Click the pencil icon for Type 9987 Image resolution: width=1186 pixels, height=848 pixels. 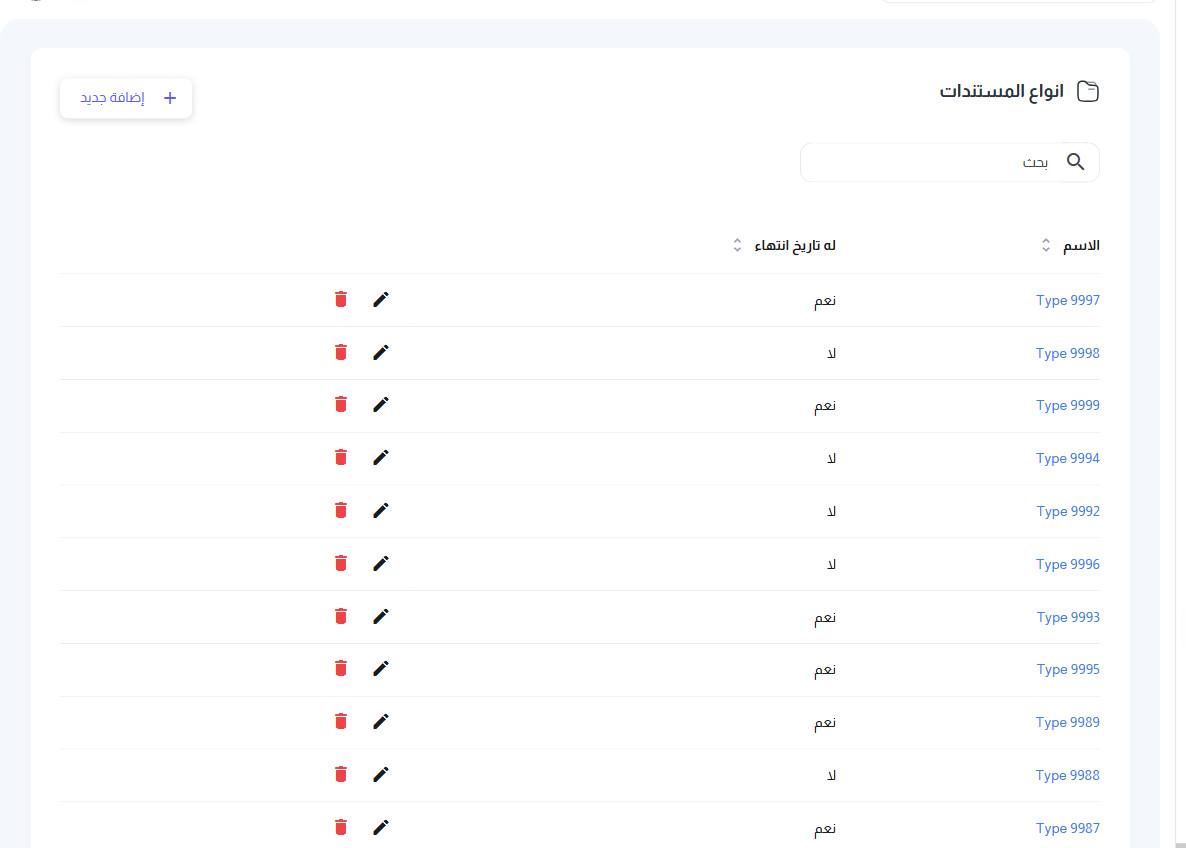click(380, 828)
